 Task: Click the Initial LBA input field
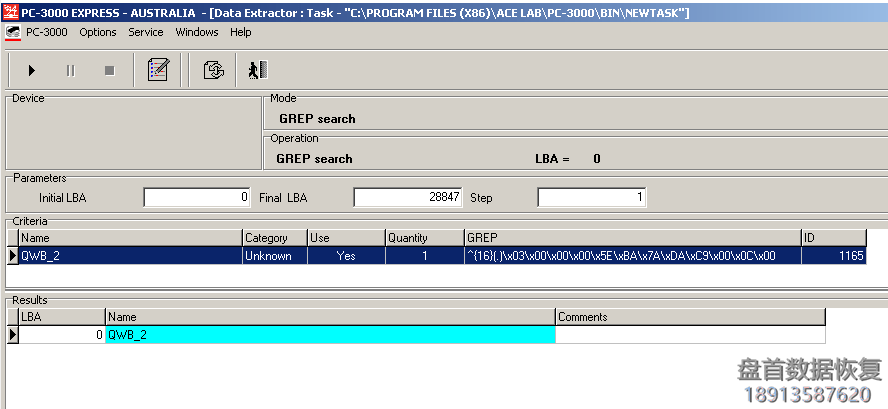click(196, 198)
